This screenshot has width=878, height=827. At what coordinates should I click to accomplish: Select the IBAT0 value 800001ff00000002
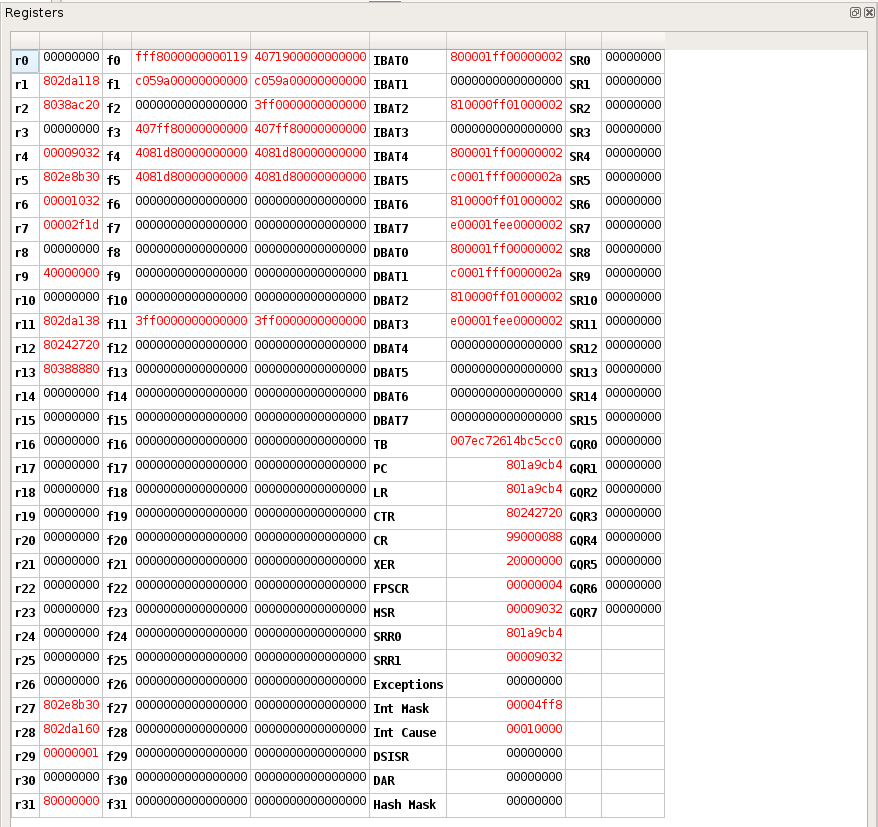(506, 57)
